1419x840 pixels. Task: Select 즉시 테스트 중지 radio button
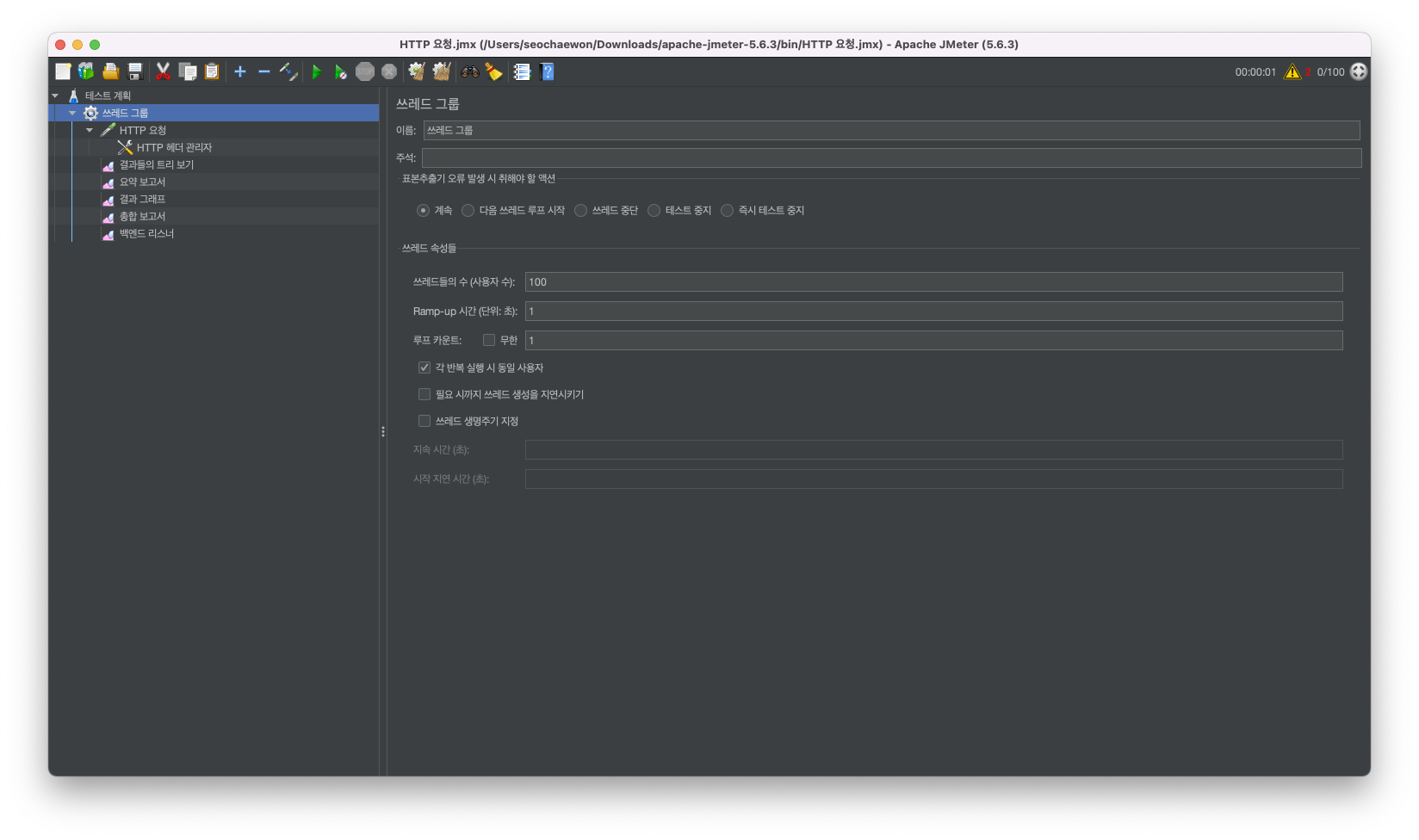pyautogui.click(x=728, y=210)
